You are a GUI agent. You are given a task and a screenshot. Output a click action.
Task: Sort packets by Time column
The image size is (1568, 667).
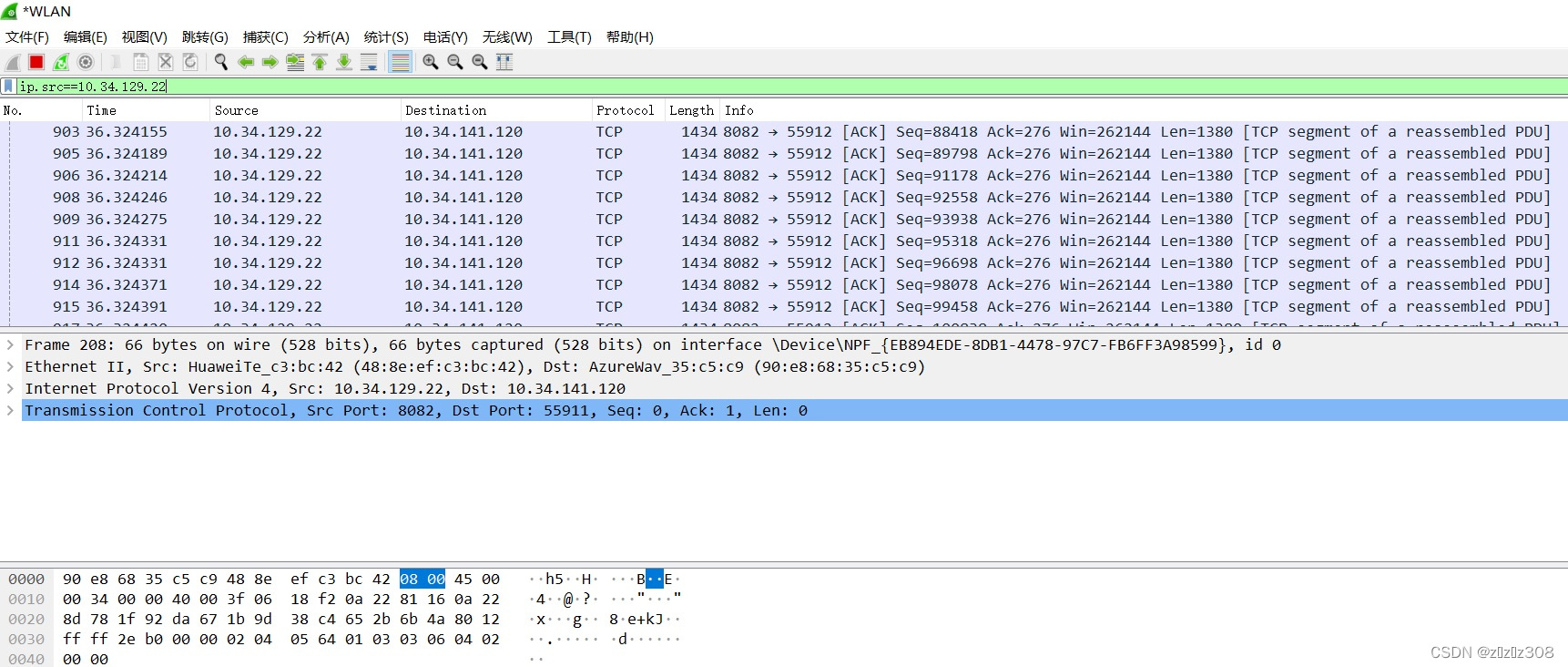coord(147,110)
